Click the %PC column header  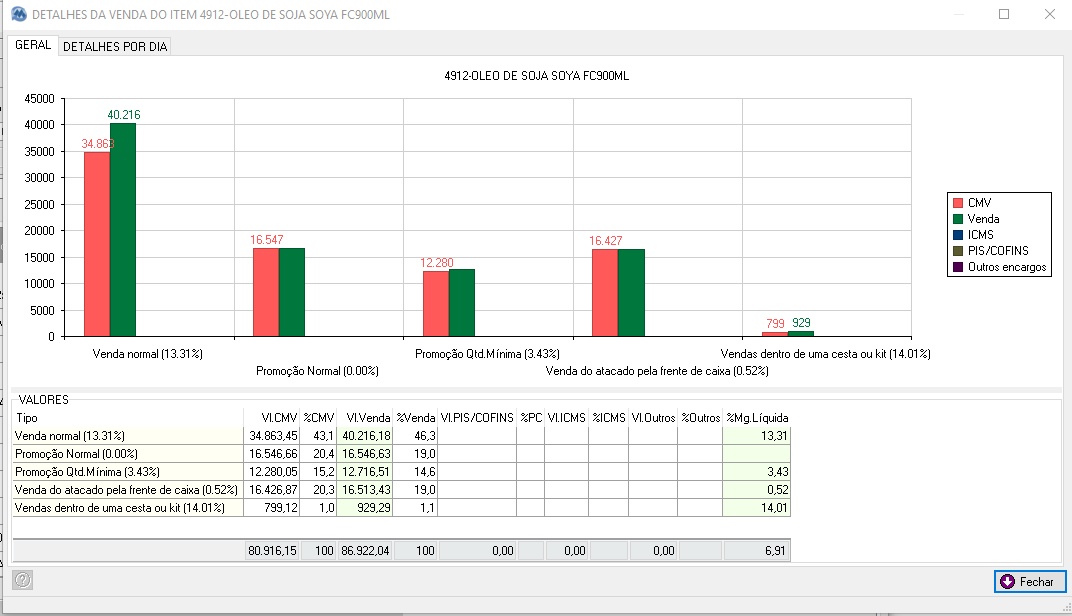(531, 418)
